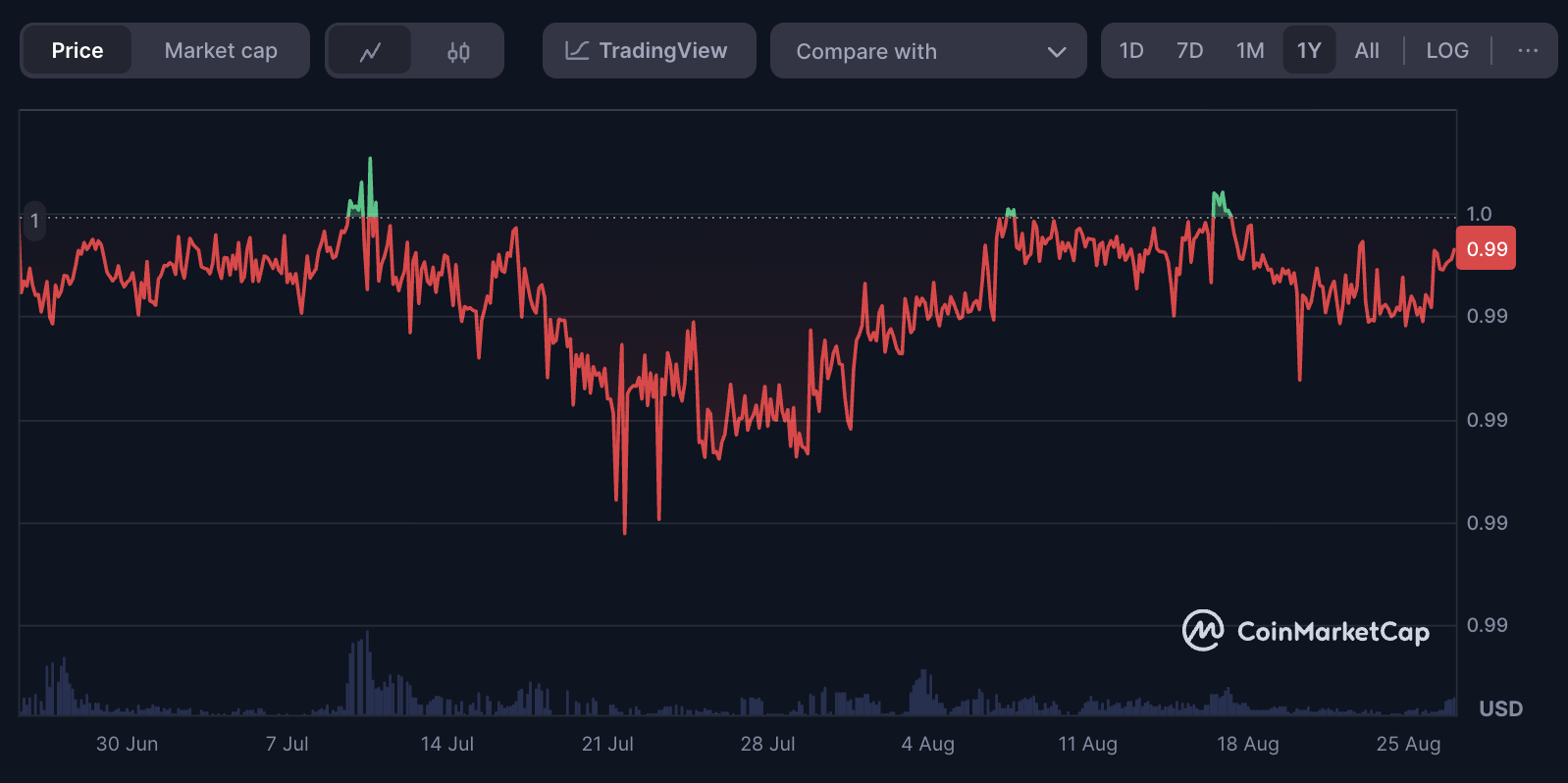Click the current price 0.99 red tag
The height and width of the screenshot is (783, 1568).
tap(1486, 249)
